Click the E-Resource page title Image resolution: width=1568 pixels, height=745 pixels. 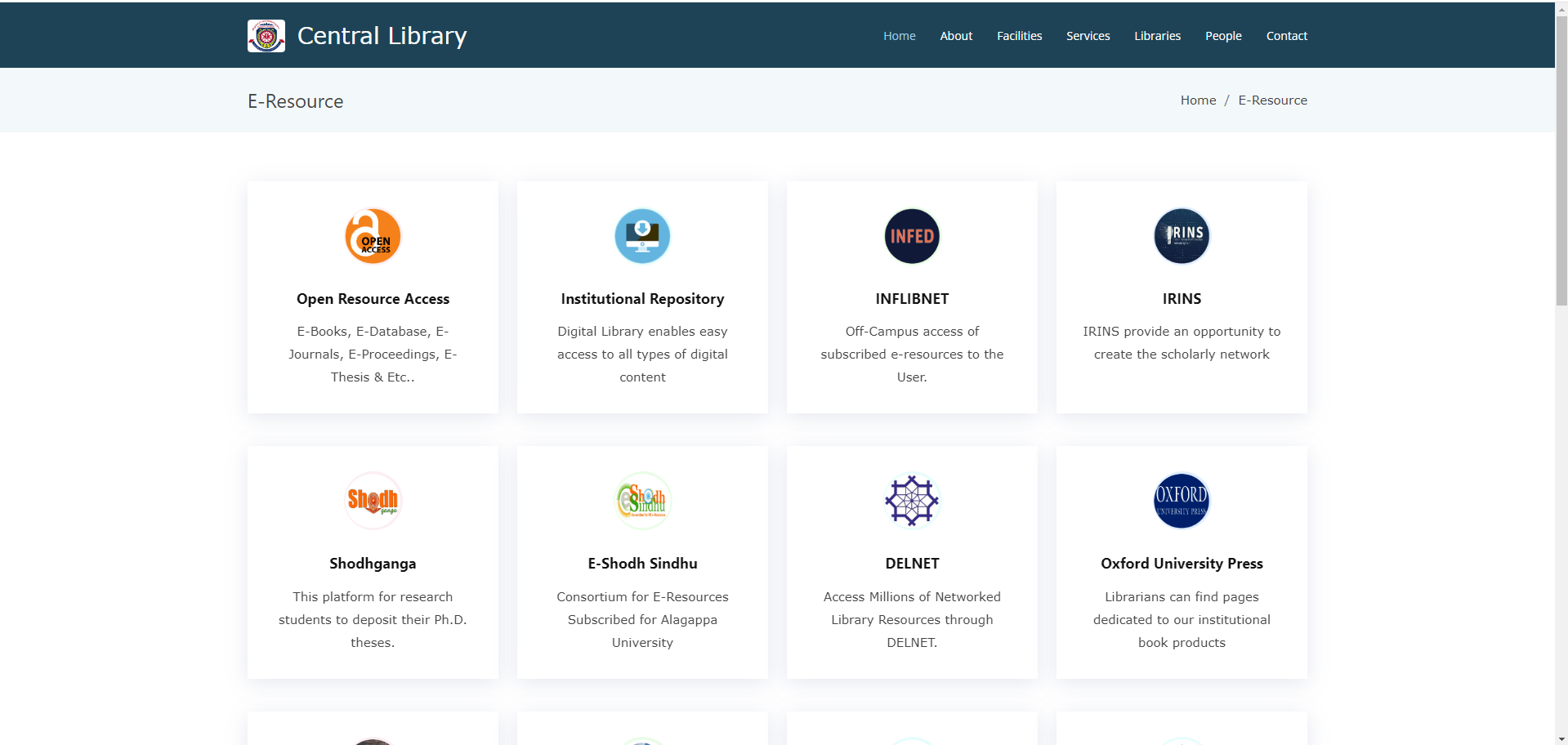[x=295, y=101]
